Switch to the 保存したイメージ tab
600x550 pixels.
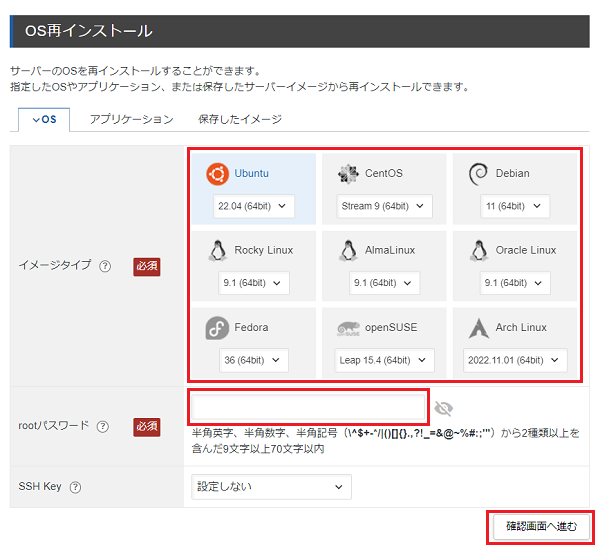tap(240, 120)
